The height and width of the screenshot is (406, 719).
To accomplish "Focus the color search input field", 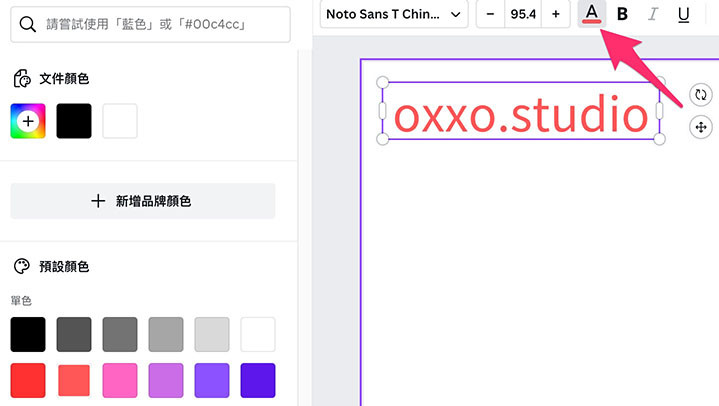I will click(x=150, y=24).
